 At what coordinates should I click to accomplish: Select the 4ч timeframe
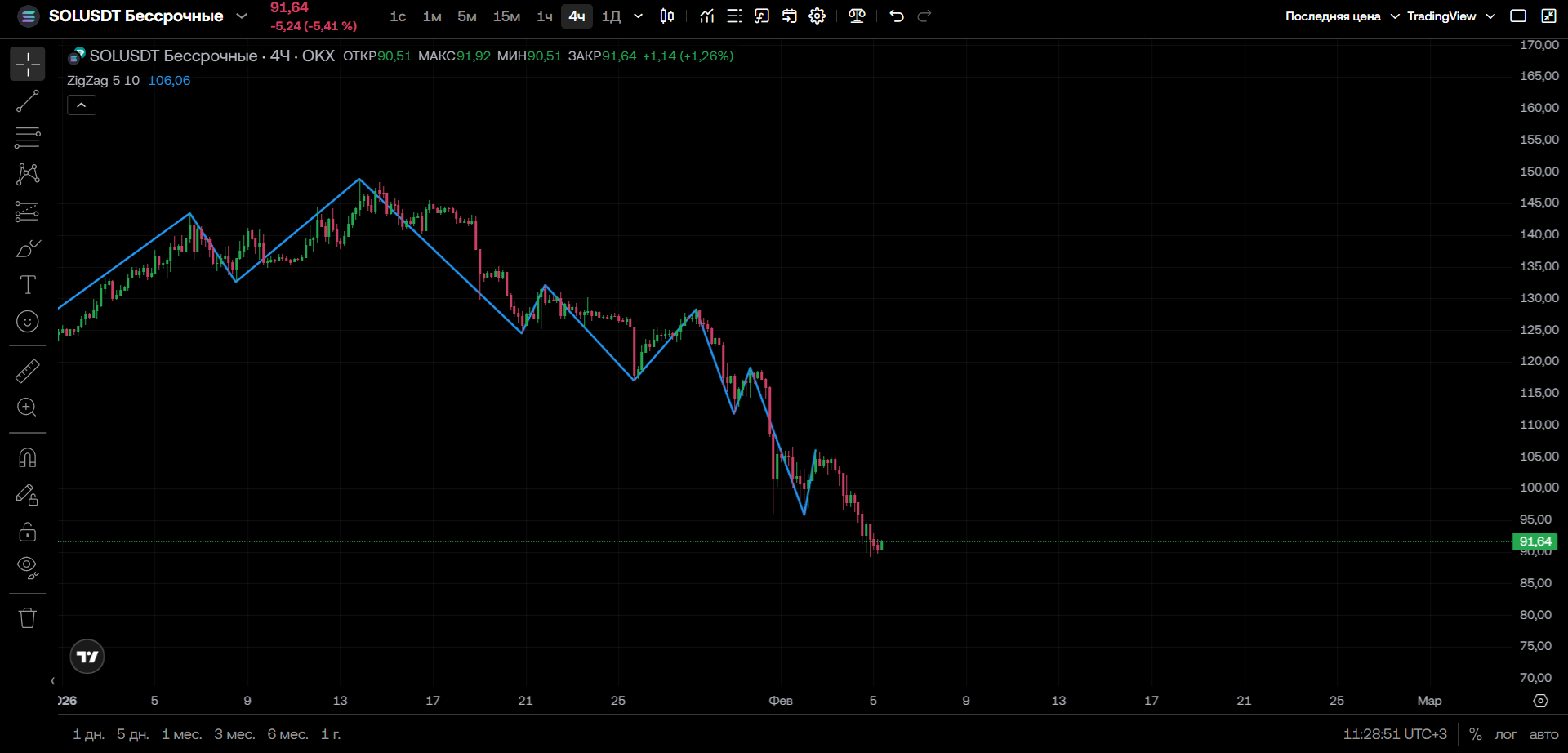(x=577, y=16)
